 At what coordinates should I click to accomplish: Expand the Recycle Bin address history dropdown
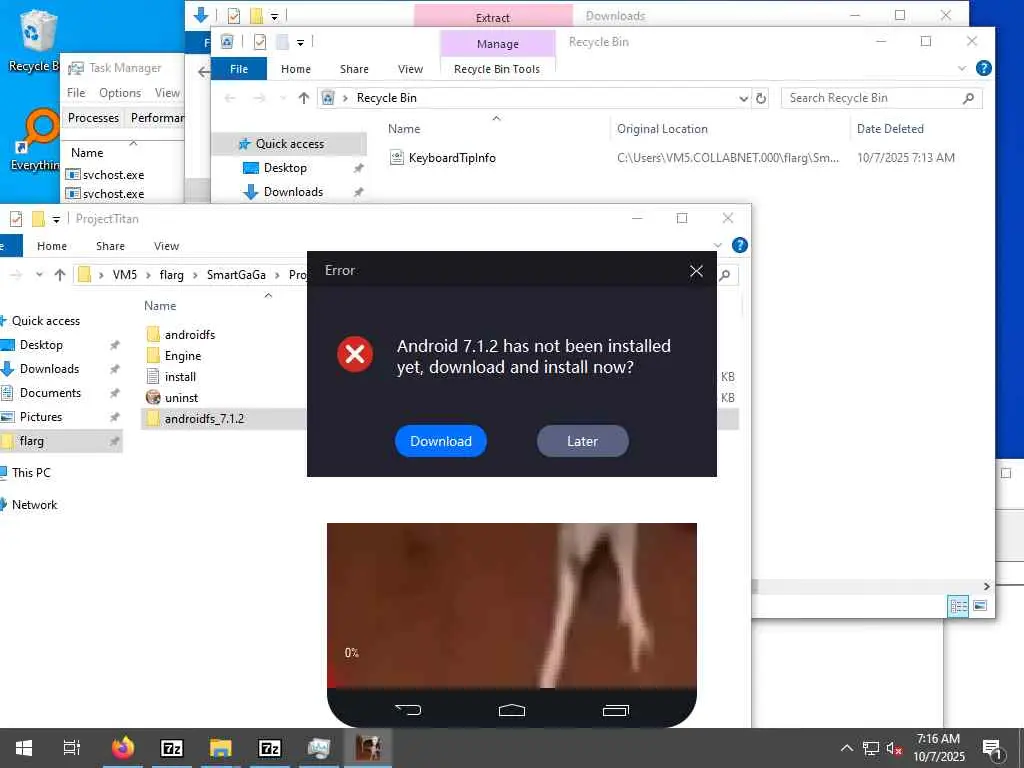(743, 98)
